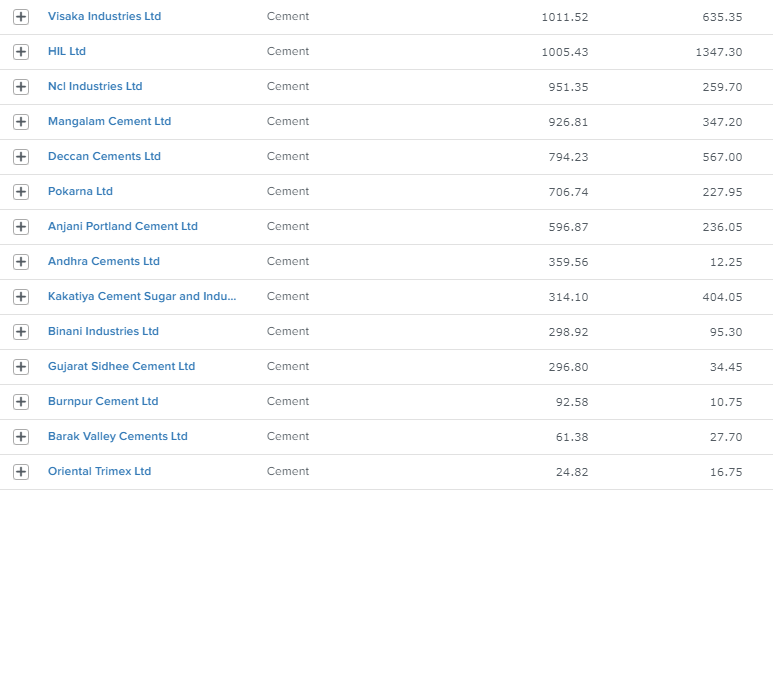Expand the Visaka Industries Ltd row

click(x=21, y=17)
